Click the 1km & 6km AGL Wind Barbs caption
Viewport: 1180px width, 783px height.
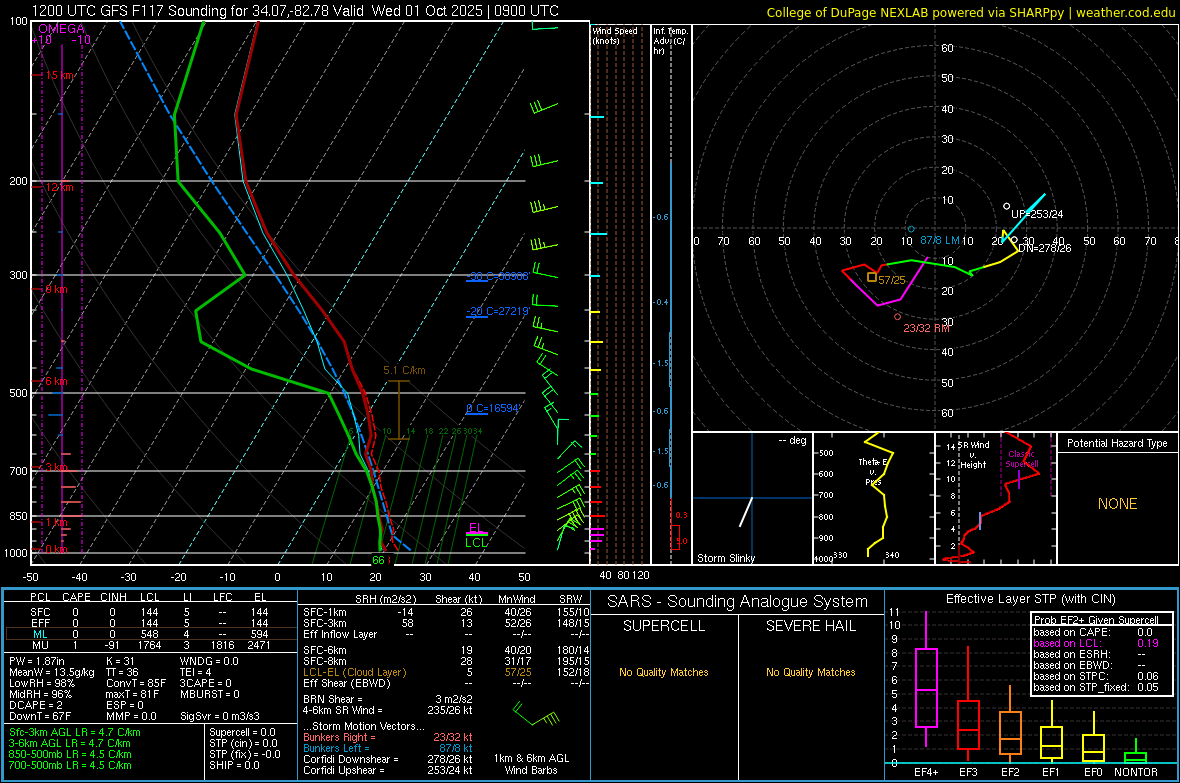[531, 764]
